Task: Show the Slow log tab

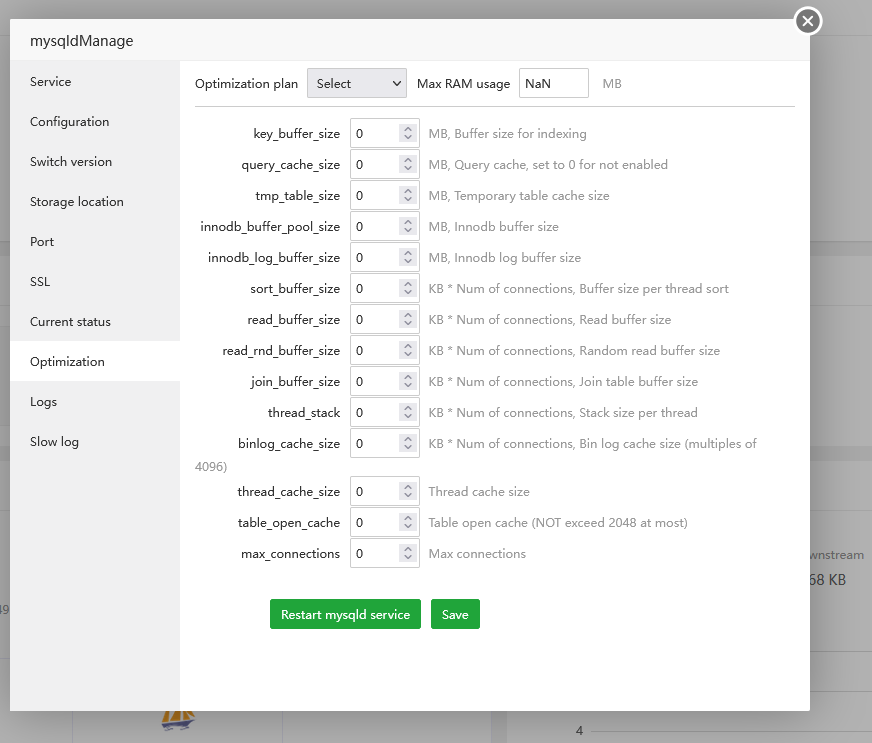Action: (x=54, y=442)
